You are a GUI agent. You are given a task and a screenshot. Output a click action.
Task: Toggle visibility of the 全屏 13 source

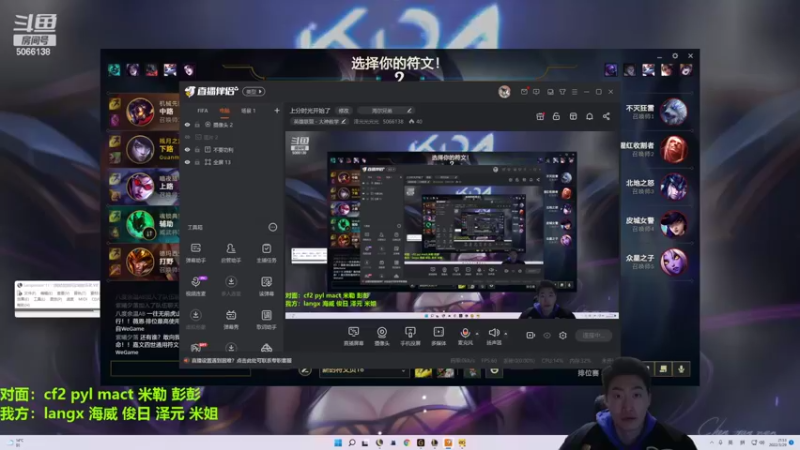click(x=187, y=162)
